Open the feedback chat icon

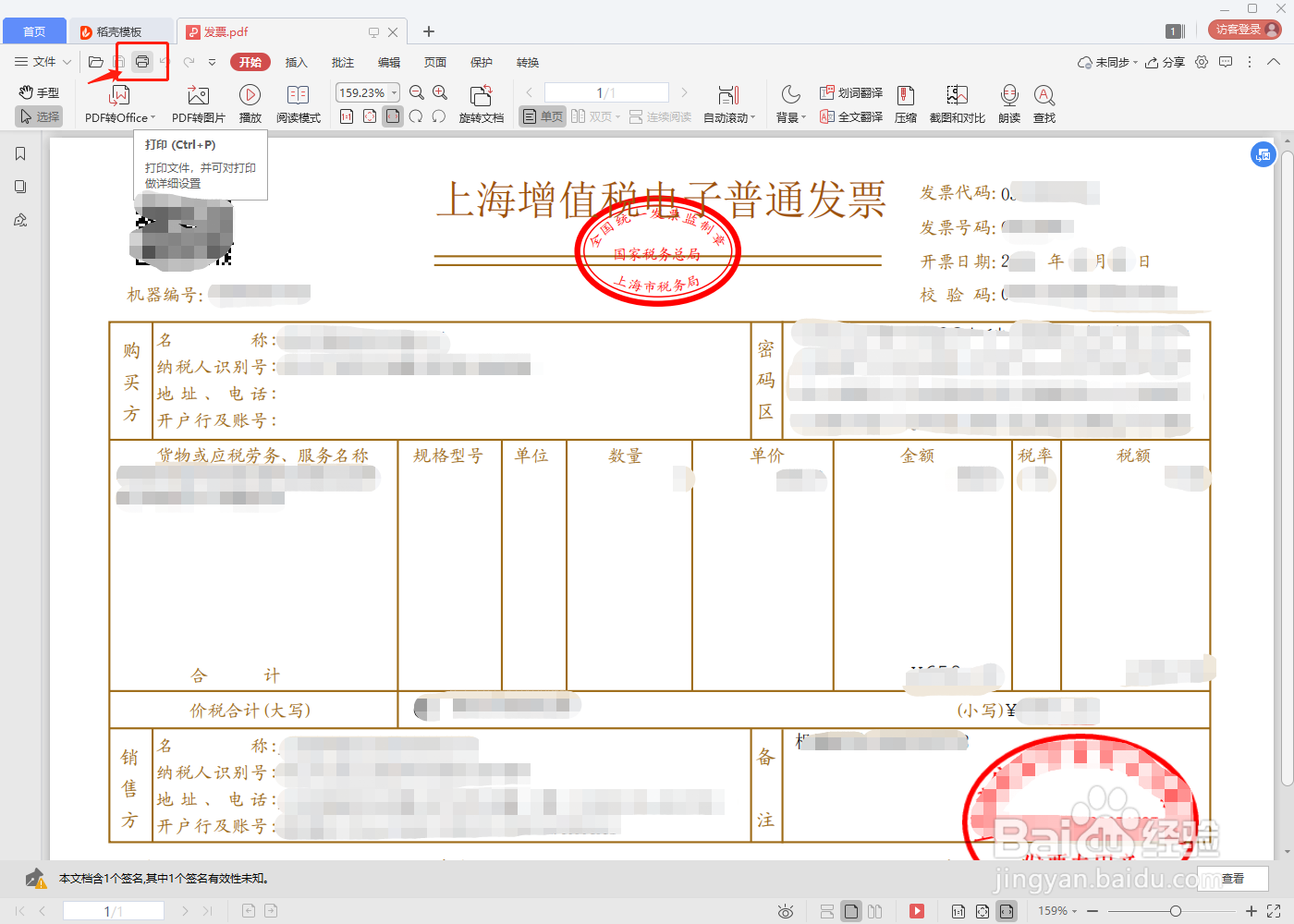point(1226,62)
